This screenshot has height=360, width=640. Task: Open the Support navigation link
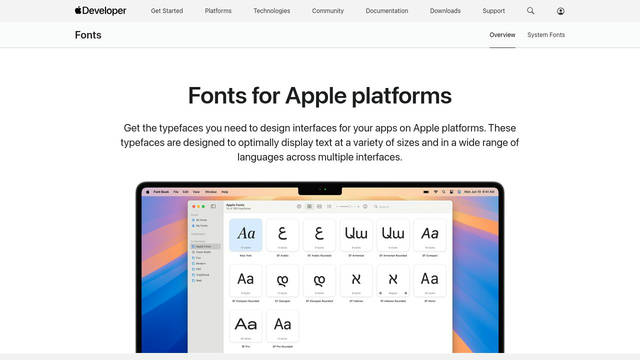click(493, 11)
